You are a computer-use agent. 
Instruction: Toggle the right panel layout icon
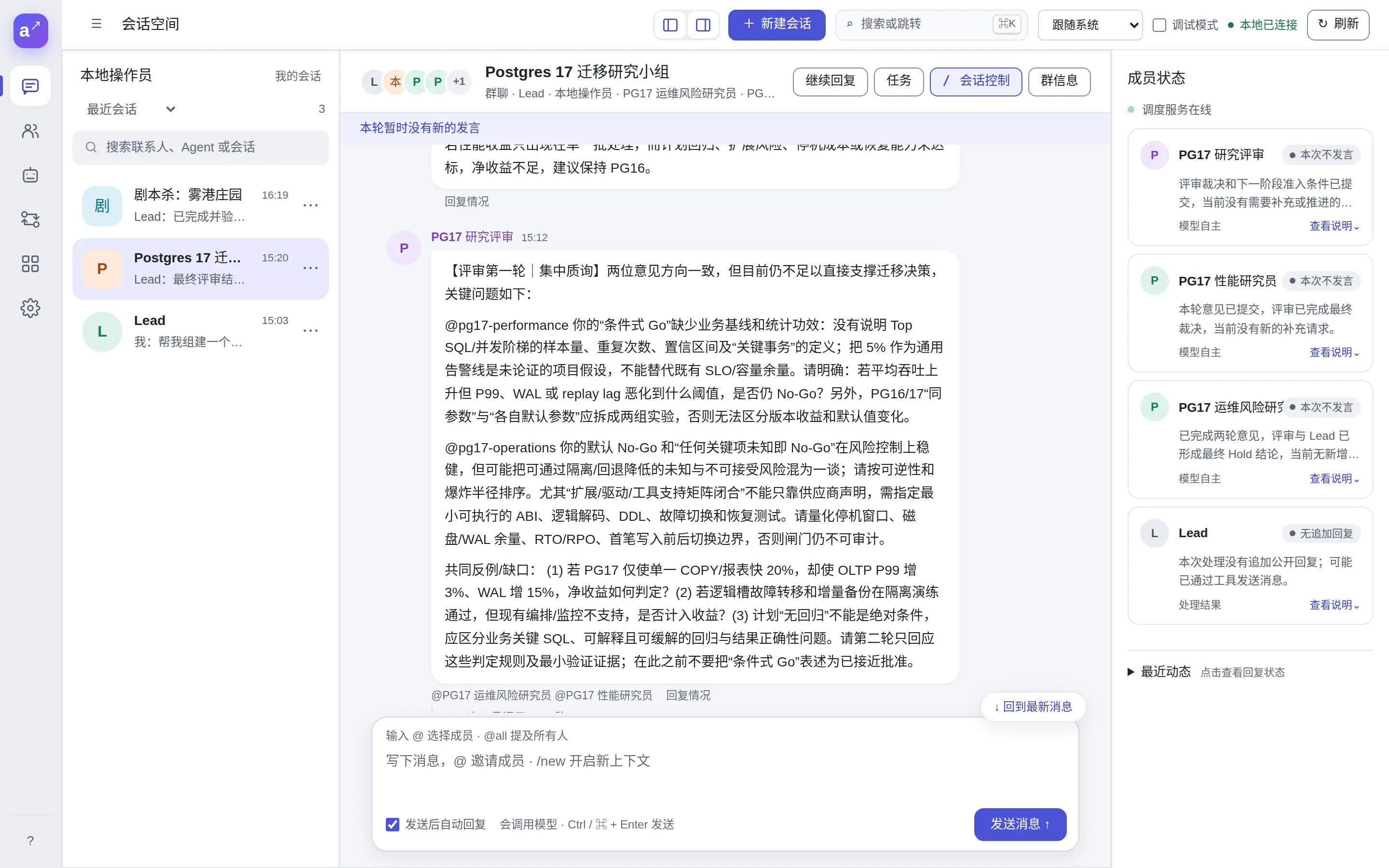pos(703,25)
